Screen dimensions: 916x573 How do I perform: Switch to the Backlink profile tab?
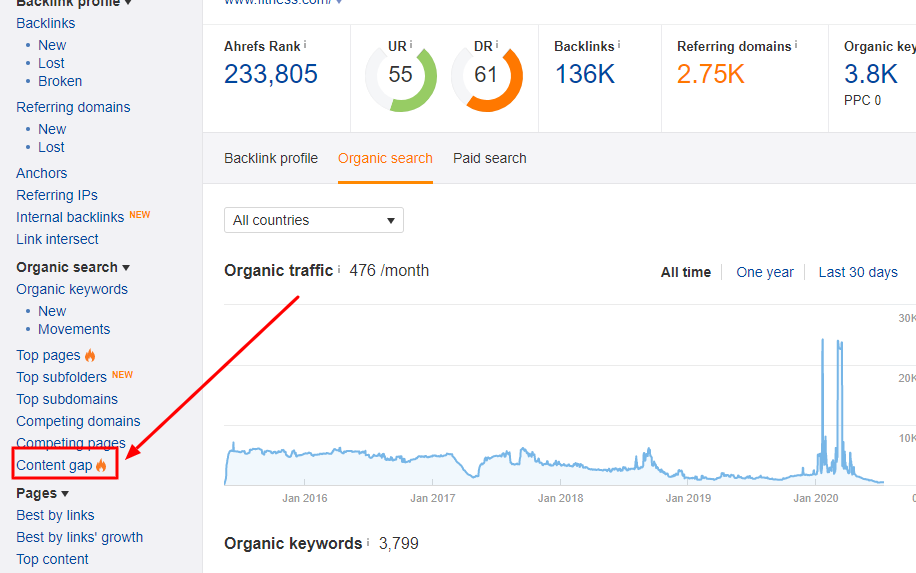[271, 158]
